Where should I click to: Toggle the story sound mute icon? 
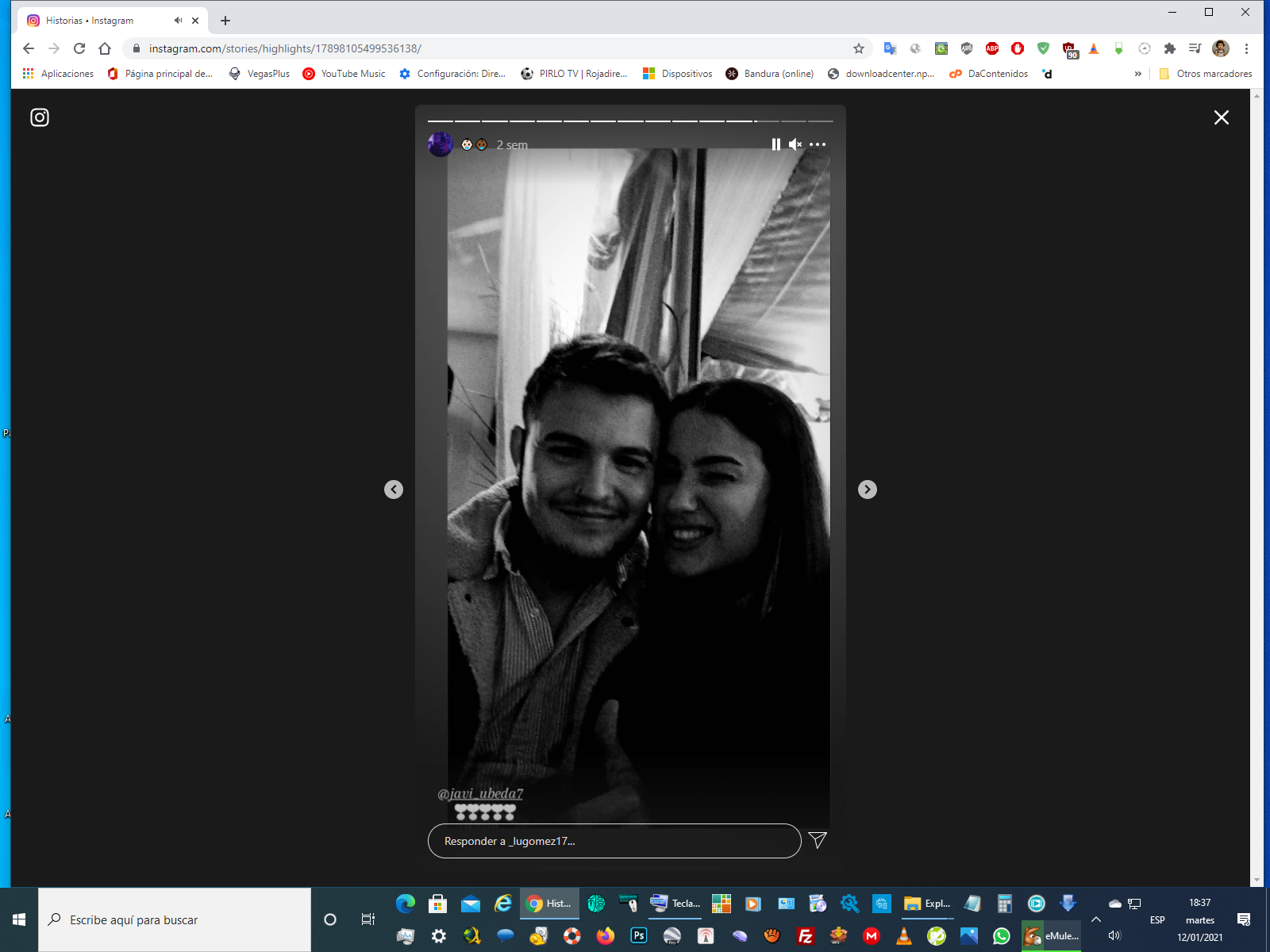[795, 144]
